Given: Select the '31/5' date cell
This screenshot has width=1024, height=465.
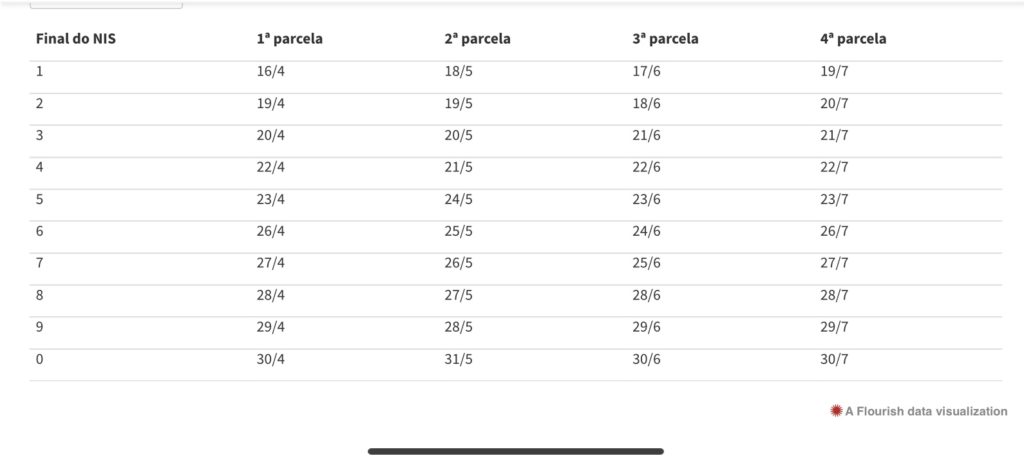Looking at the screenshot, I should tap(459, 359).
